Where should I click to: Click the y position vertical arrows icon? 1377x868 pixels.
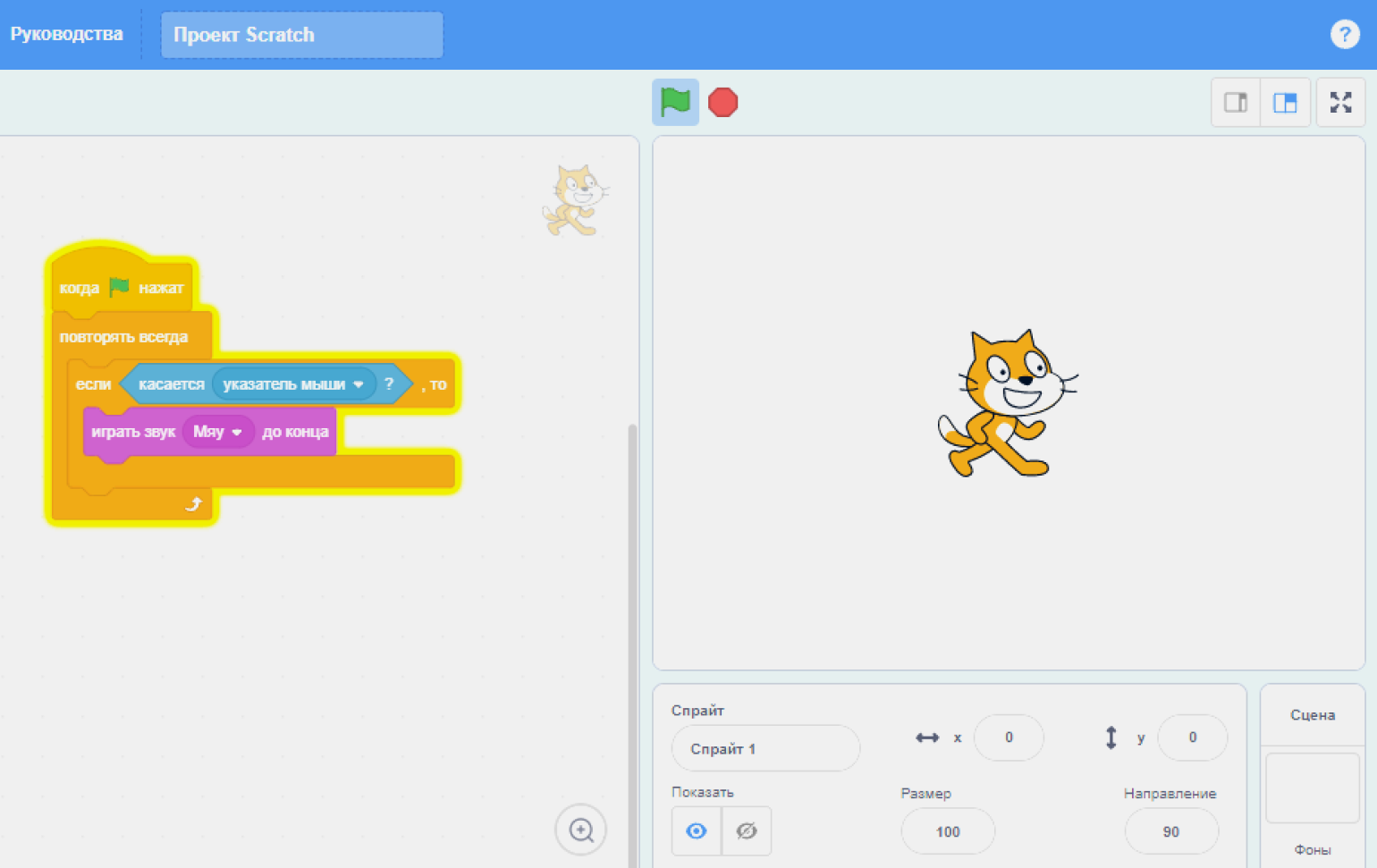(x=1111, y=737)
